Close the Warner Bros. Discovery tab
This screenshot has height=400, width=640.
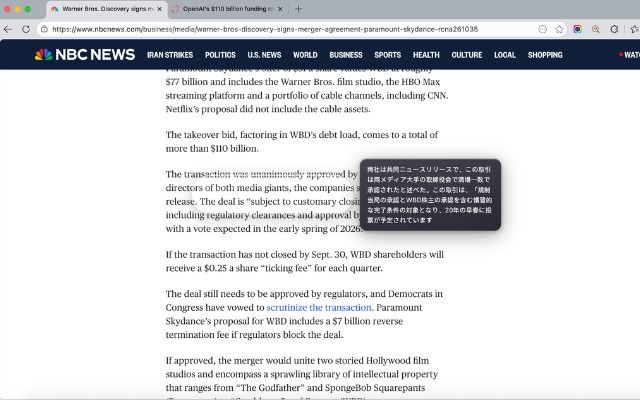[x=159, y=9]
